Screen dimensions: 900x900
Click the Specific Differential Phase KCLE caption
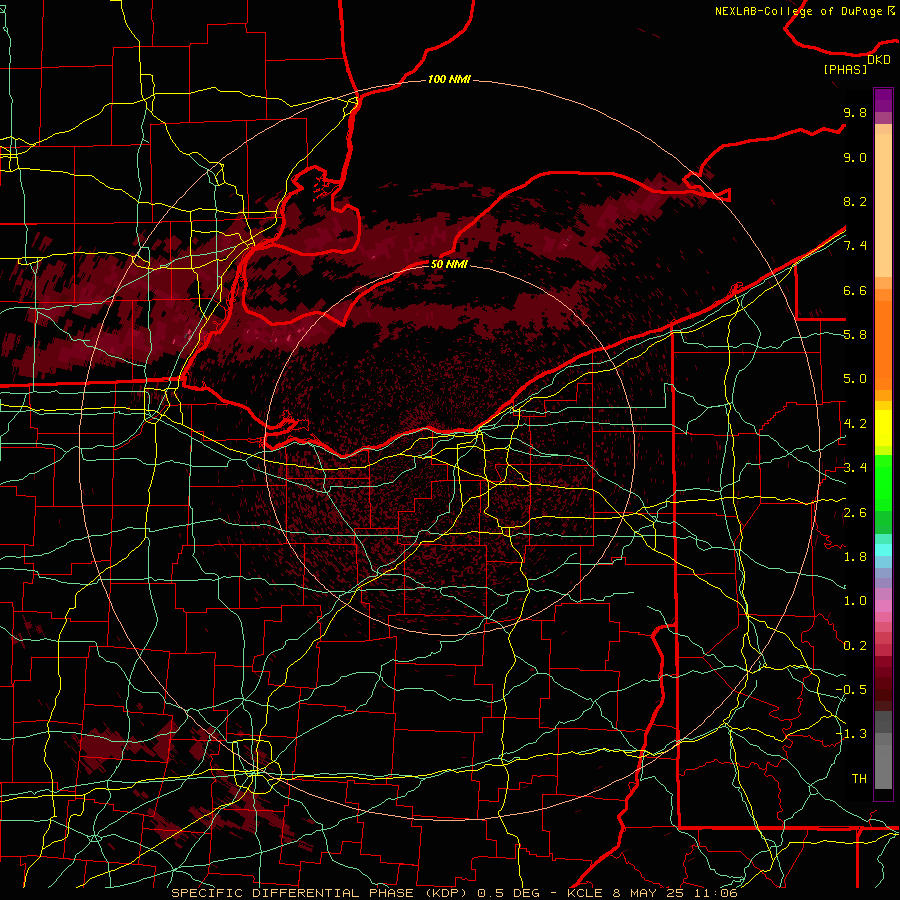pyautogui.click(x=454, y=893)
